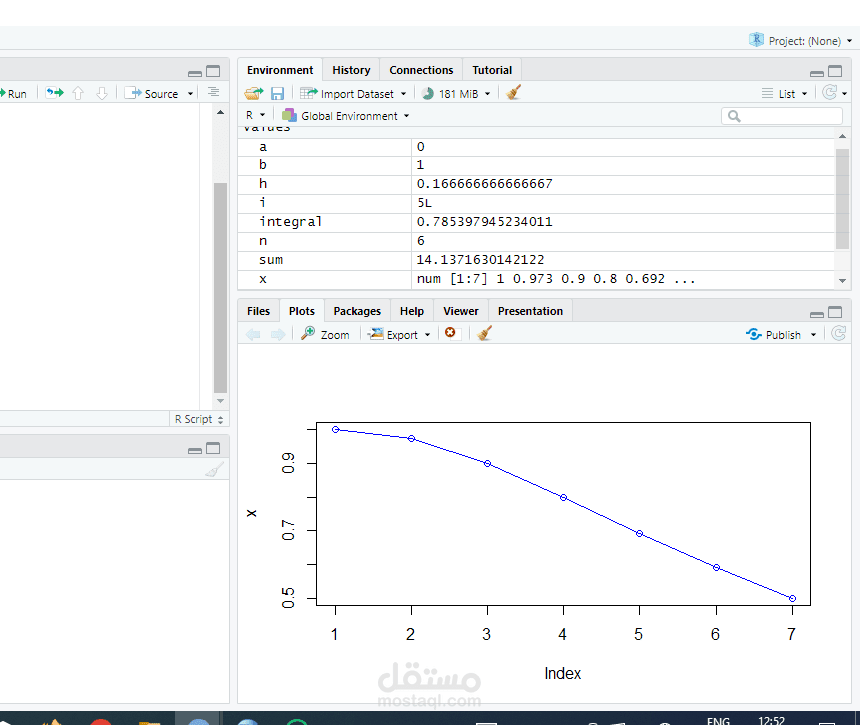
Task: Open the Global Environment dropdown
Action: click(x=346, y=116)
